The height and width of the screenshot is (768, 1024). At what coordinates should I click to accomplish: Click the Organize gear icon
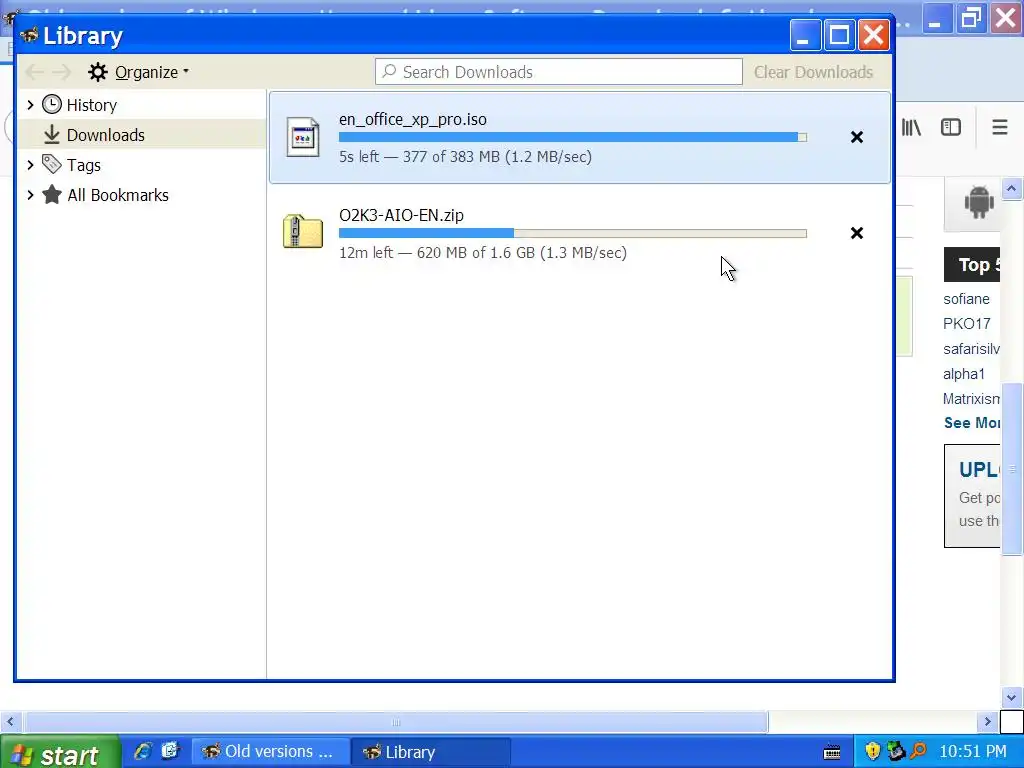(98, 72)
